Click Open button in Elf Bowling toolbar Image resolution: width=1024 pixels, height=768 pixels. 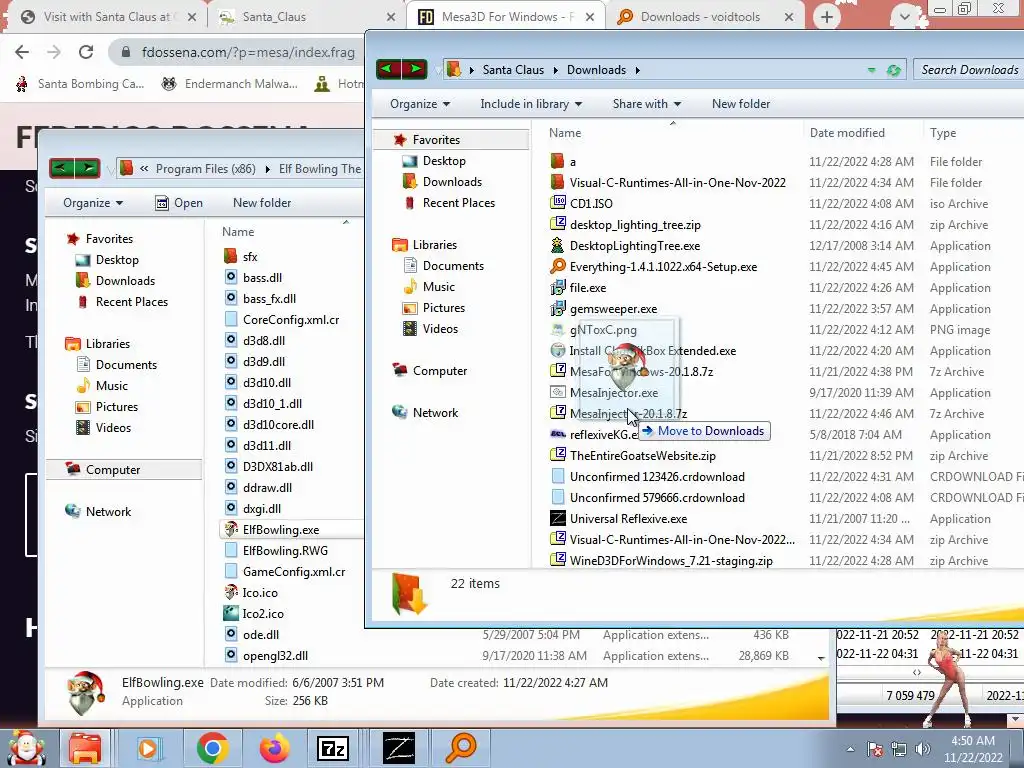coord(179,203)
